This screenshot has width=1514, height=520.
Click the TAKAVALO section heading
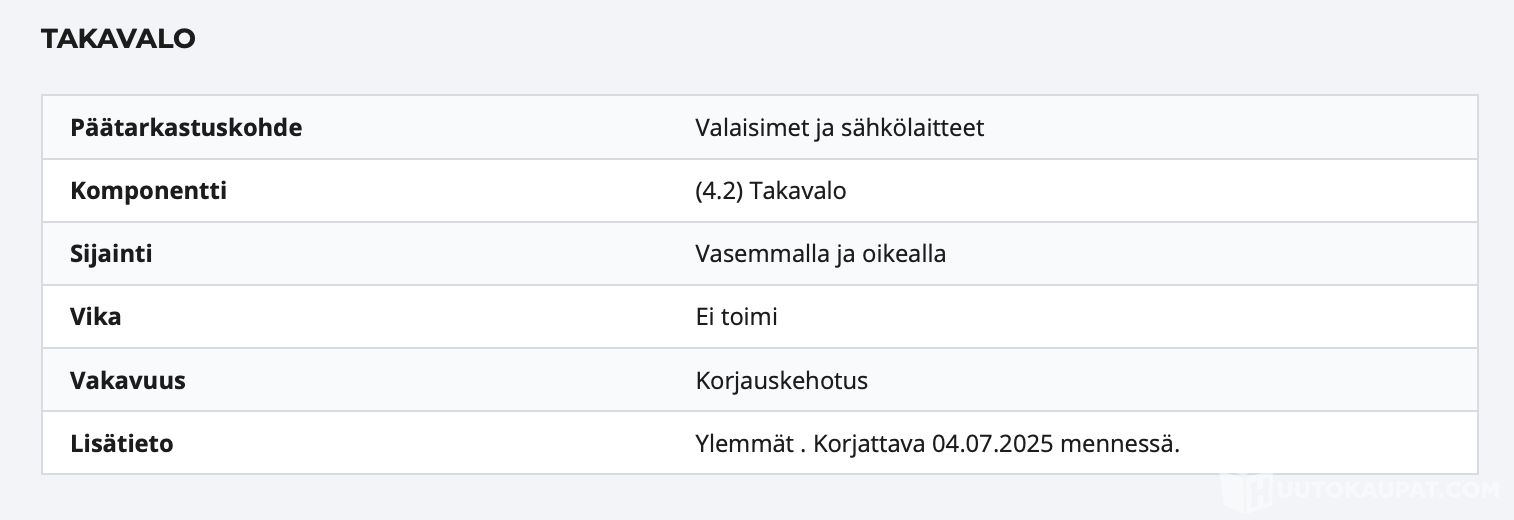coord(118,39)
